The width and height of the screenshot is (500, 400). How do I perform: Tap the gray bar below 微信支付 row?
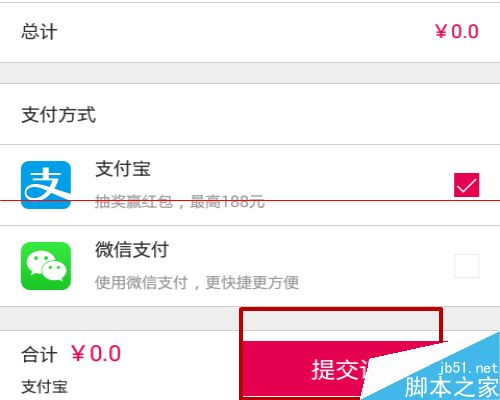[x=120, y=318]
